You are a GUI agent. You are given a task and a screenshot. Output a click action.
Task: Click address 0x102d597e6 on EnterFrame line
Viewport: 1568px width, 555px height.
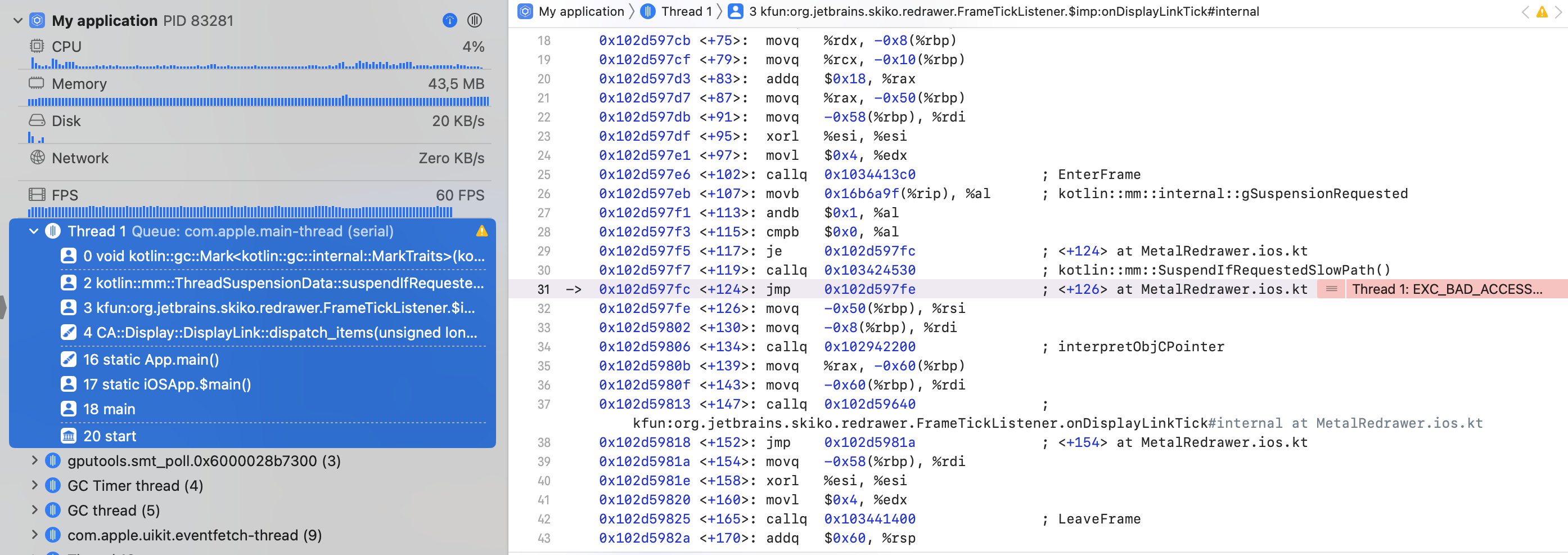pos(644,175)
